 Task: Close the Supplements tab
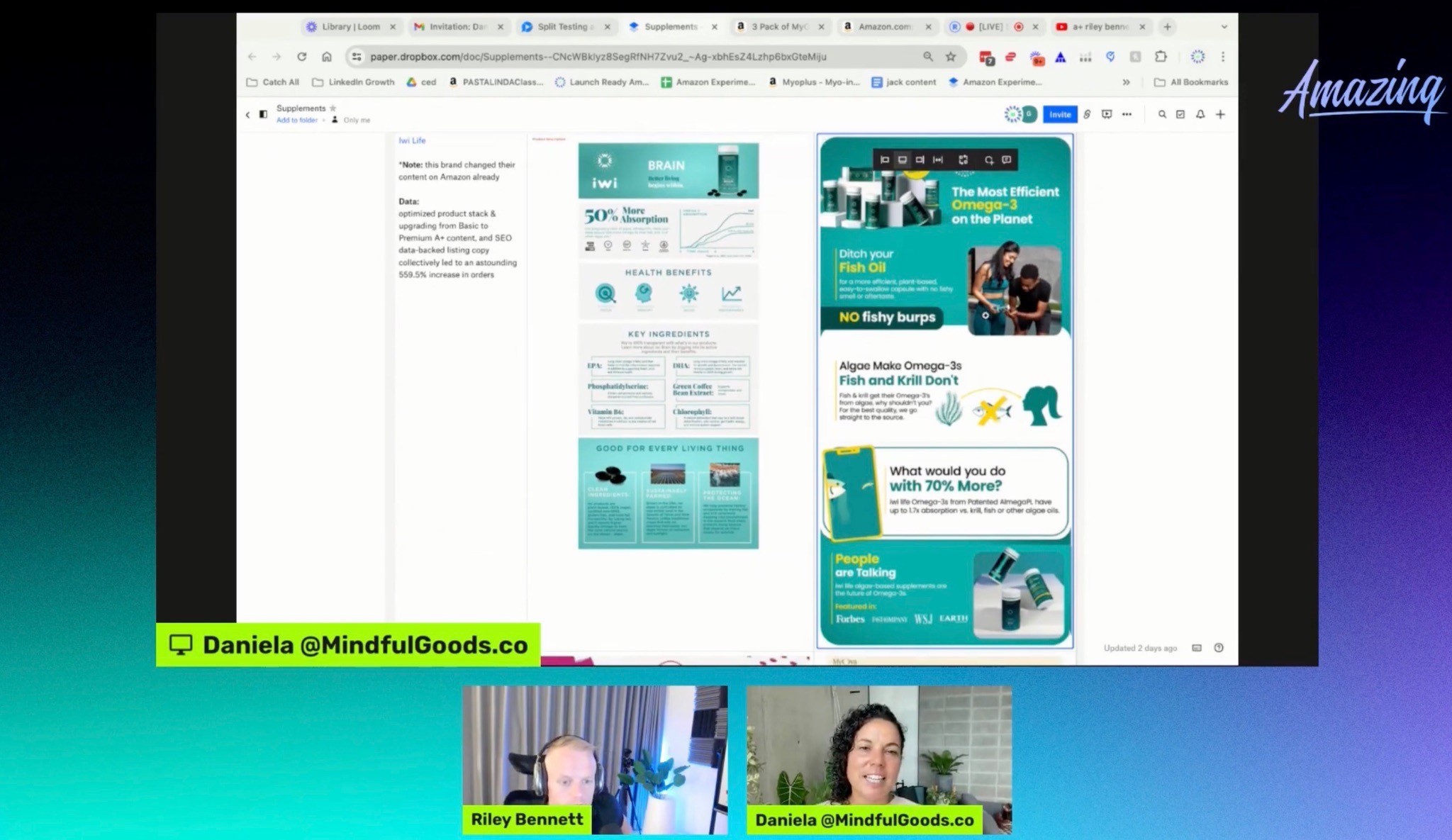pos(714,27)
